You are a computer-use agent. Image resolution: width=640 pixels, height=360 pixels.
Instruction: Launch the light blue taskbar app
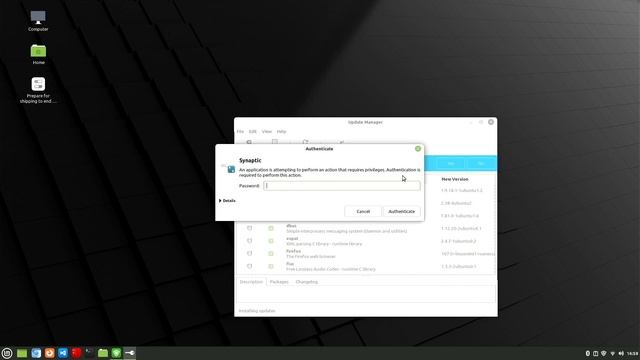click(x=36, y=353)
